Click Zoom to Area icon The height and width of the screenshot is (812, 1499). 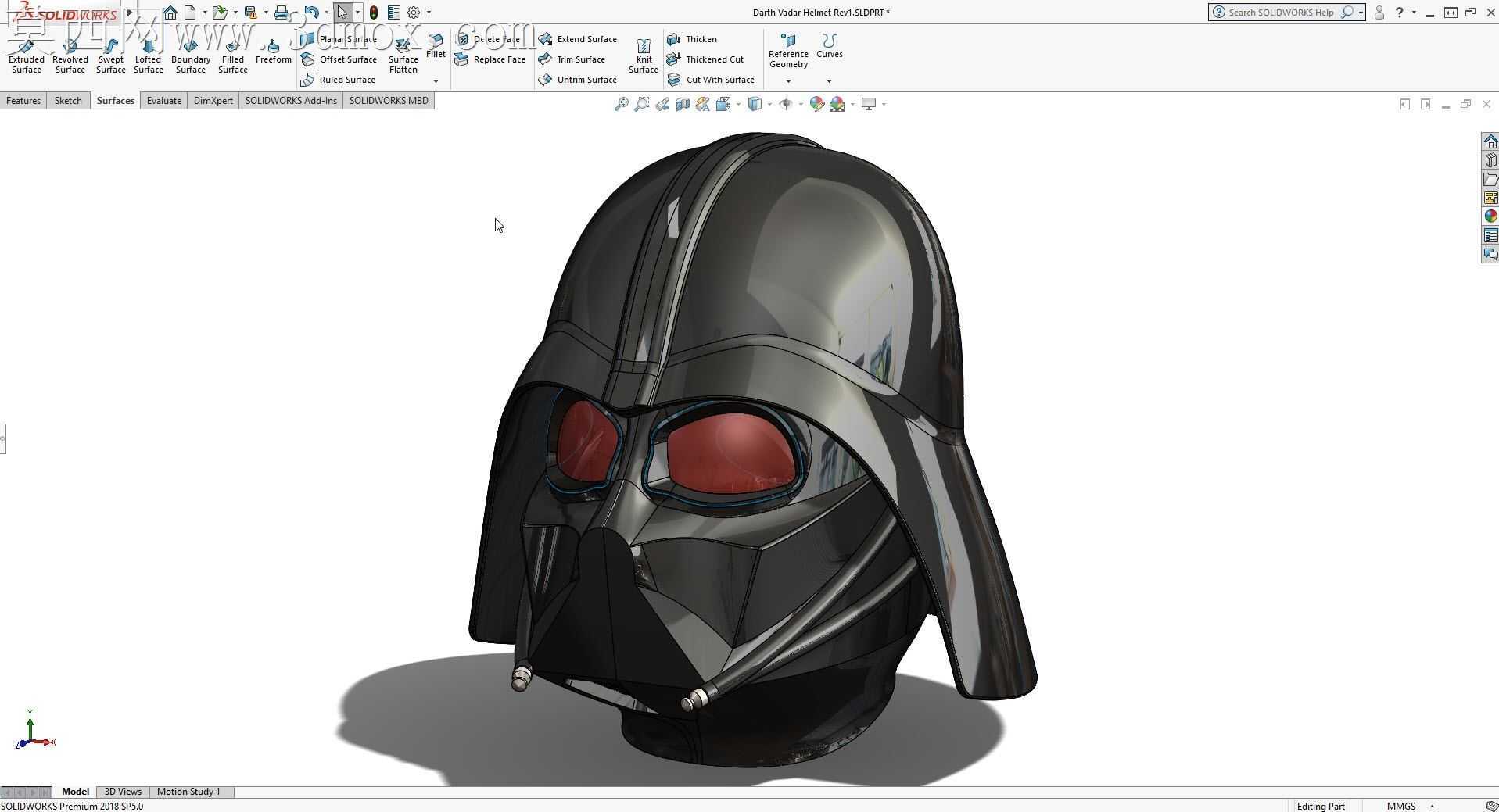pos(642,104)
